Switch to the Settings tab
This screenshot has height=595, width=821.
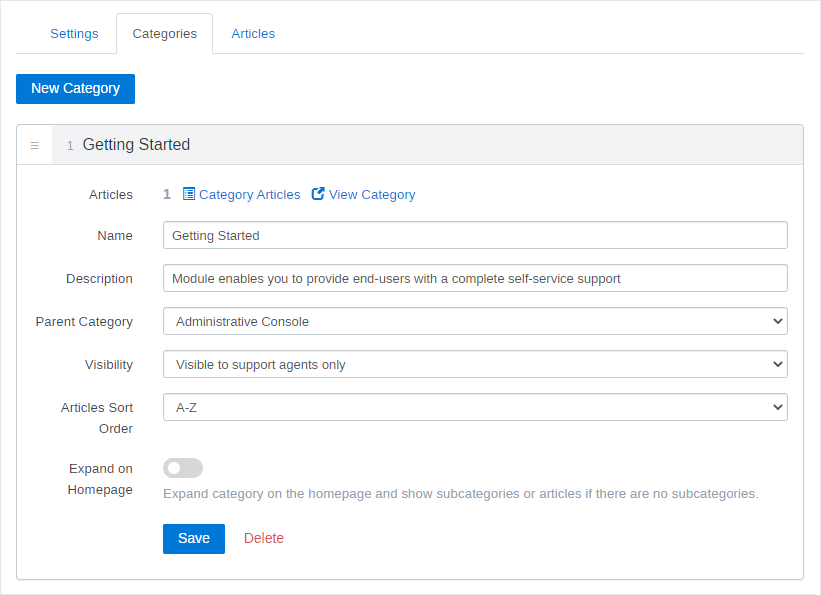click(x=74, y=33)
